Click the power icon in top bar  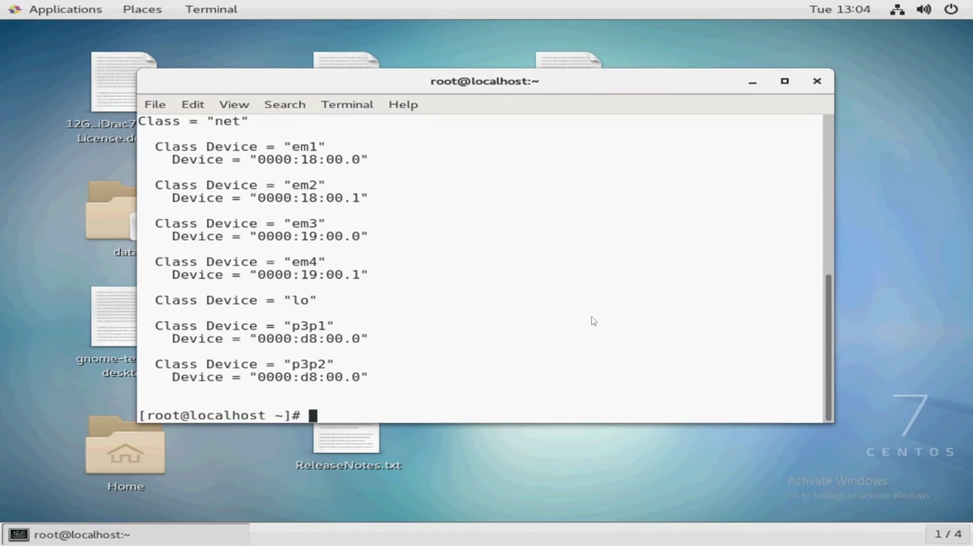click(951, 9)
